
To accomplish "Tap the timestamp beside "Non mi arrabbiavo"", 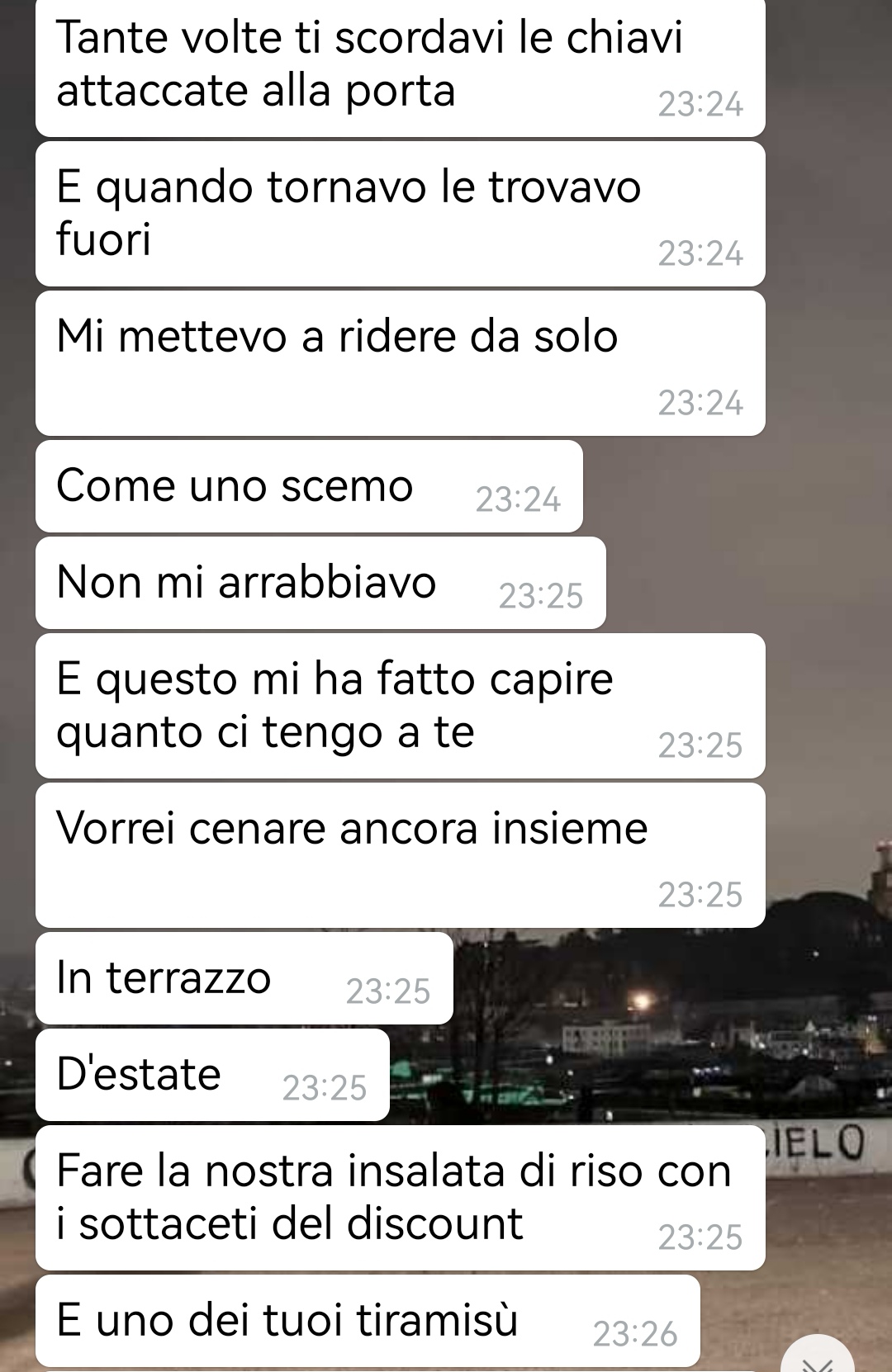I will pos(541,596).
